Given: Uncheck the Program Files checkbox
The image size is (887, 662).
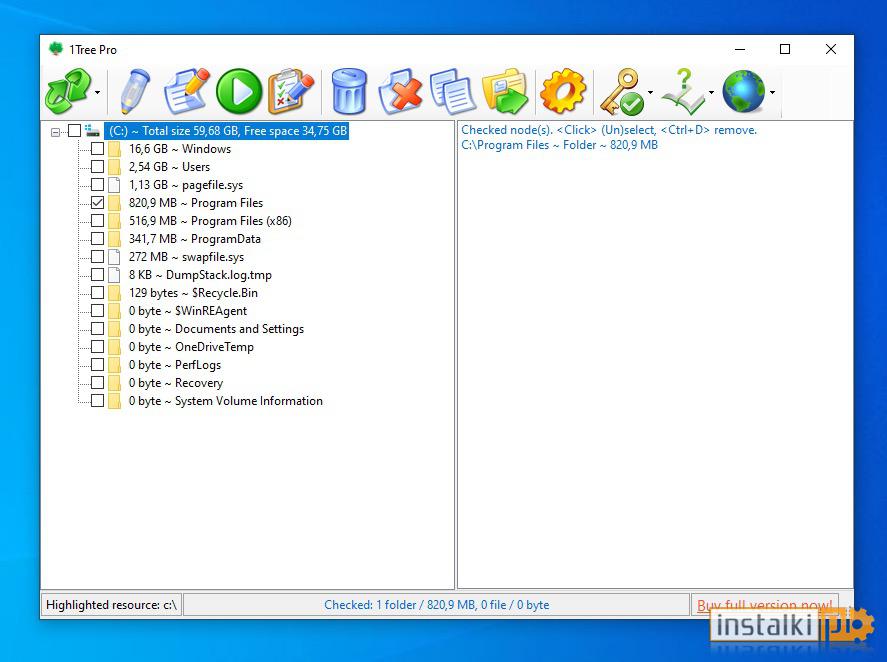Looking at the screenshot, I should pos(97,203).
